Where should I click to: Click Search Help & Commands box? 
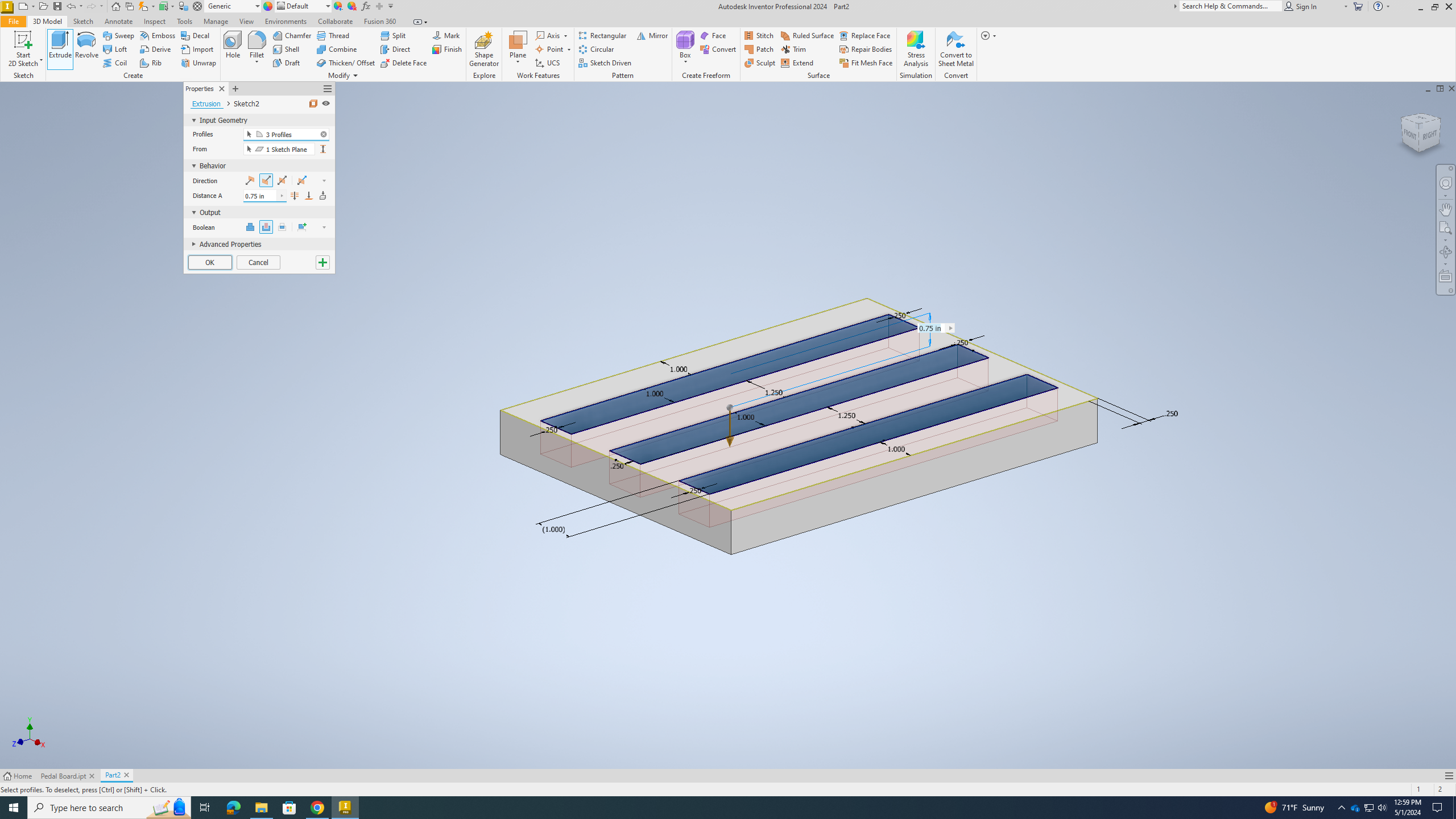(x=1231, y=6)
